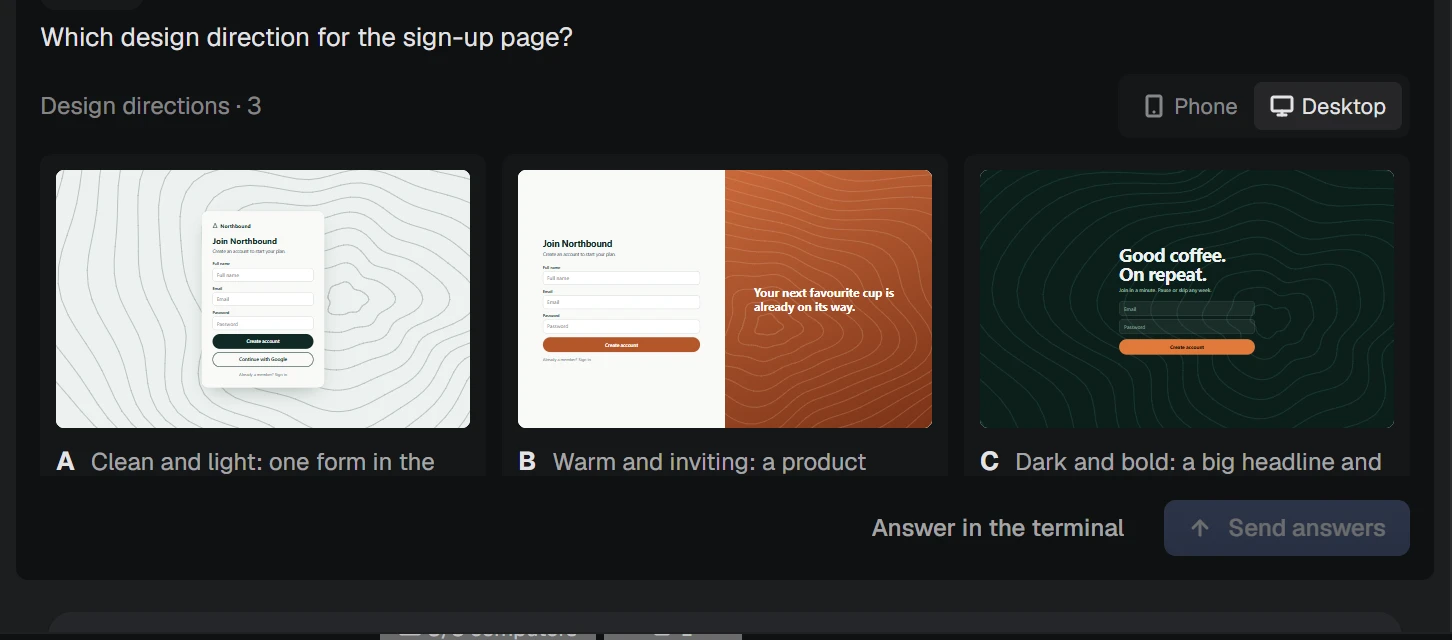The width and height of the screenshot is (1452, 640).
Task: Choose Answer in the terminal
Action: coord(998,528)
